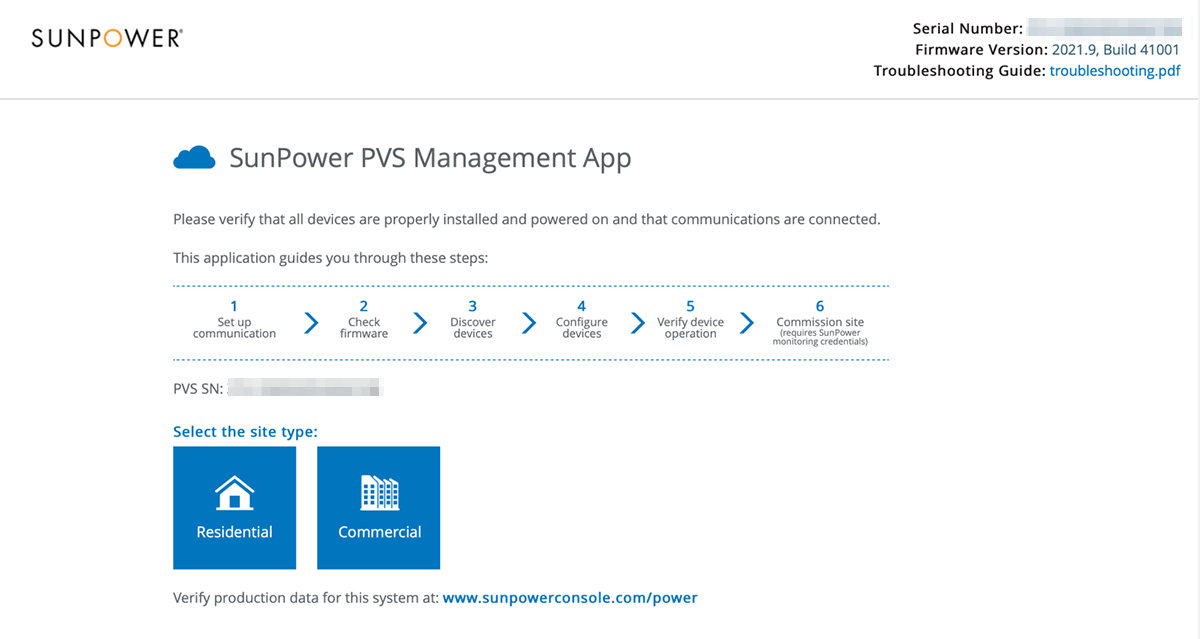
Task: Click the cloud icon next to the app title
Action: [x=194, y=156]
